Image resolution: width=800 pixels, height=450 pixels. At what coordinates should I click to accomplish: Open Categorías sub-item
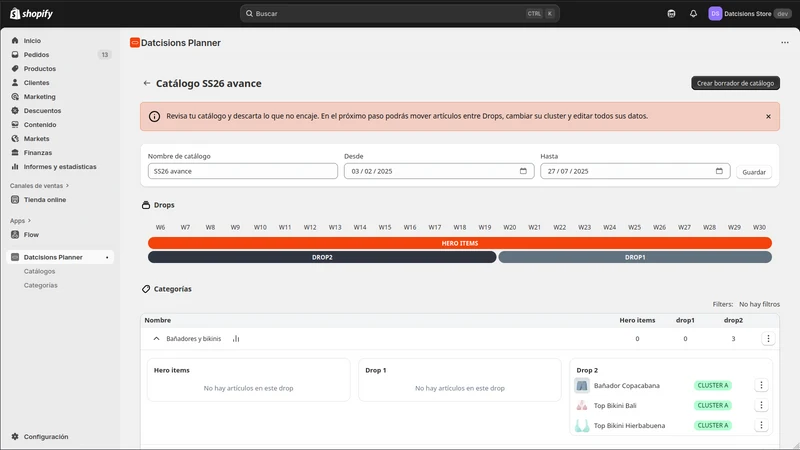tap(40, 285)
